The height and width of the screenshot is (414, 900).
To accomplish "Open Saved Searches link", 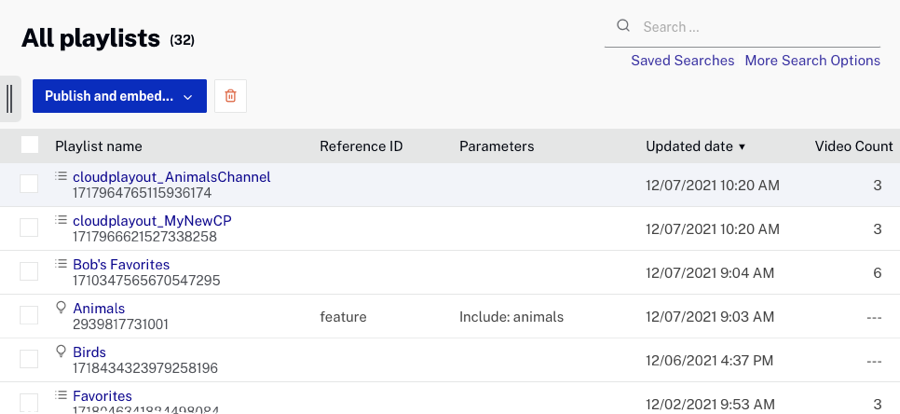I will pyautogui.click(x=682, y=61).
